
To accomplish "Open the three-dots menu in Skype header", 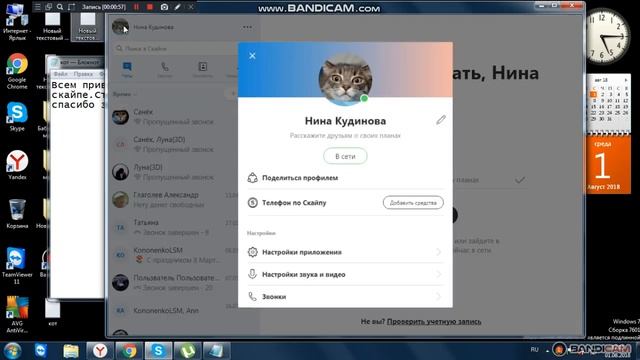I will click(x=247, y=27).
